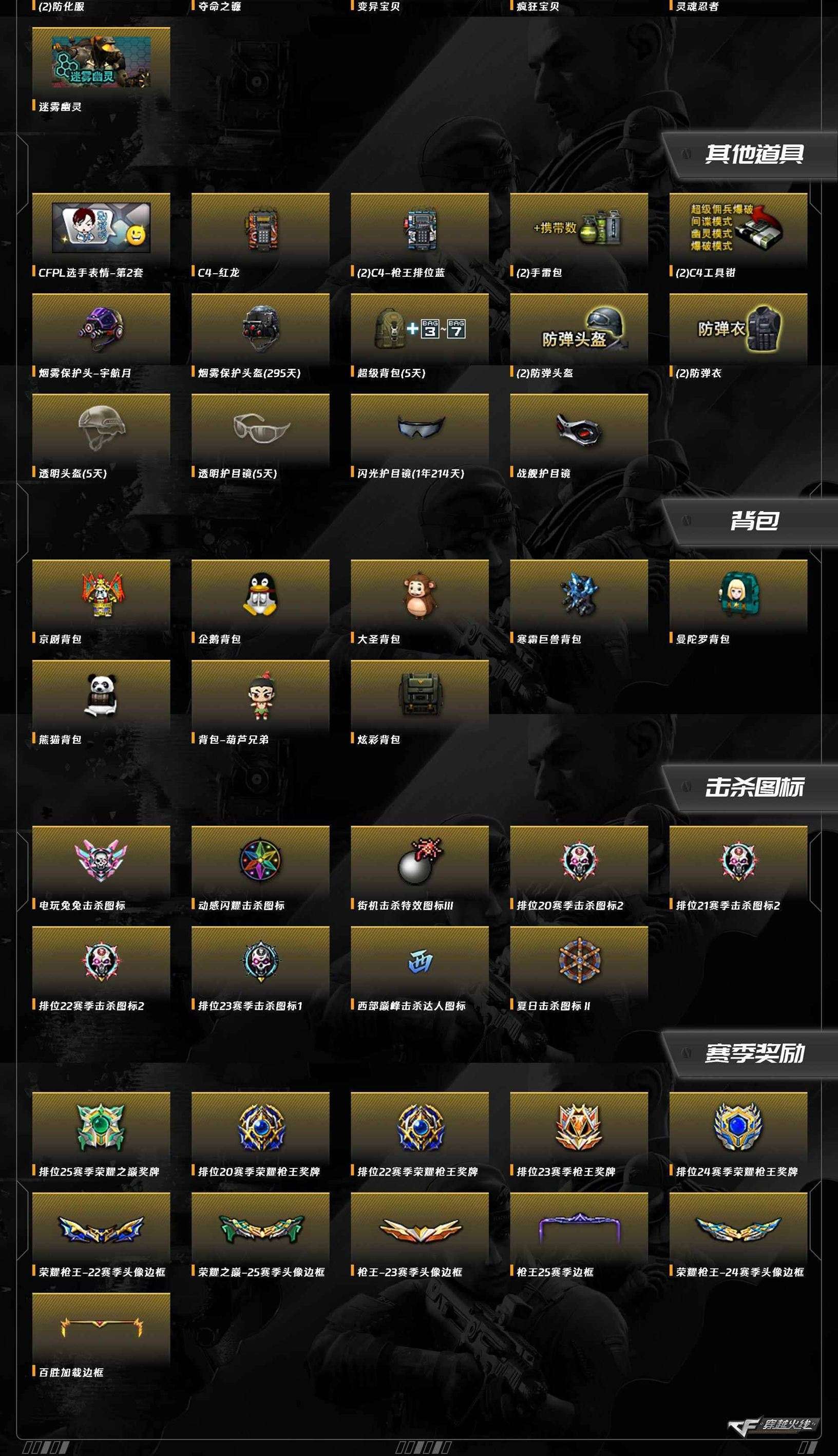Click the 西部巅峰击杀达人图标 icon

[420, 961]
